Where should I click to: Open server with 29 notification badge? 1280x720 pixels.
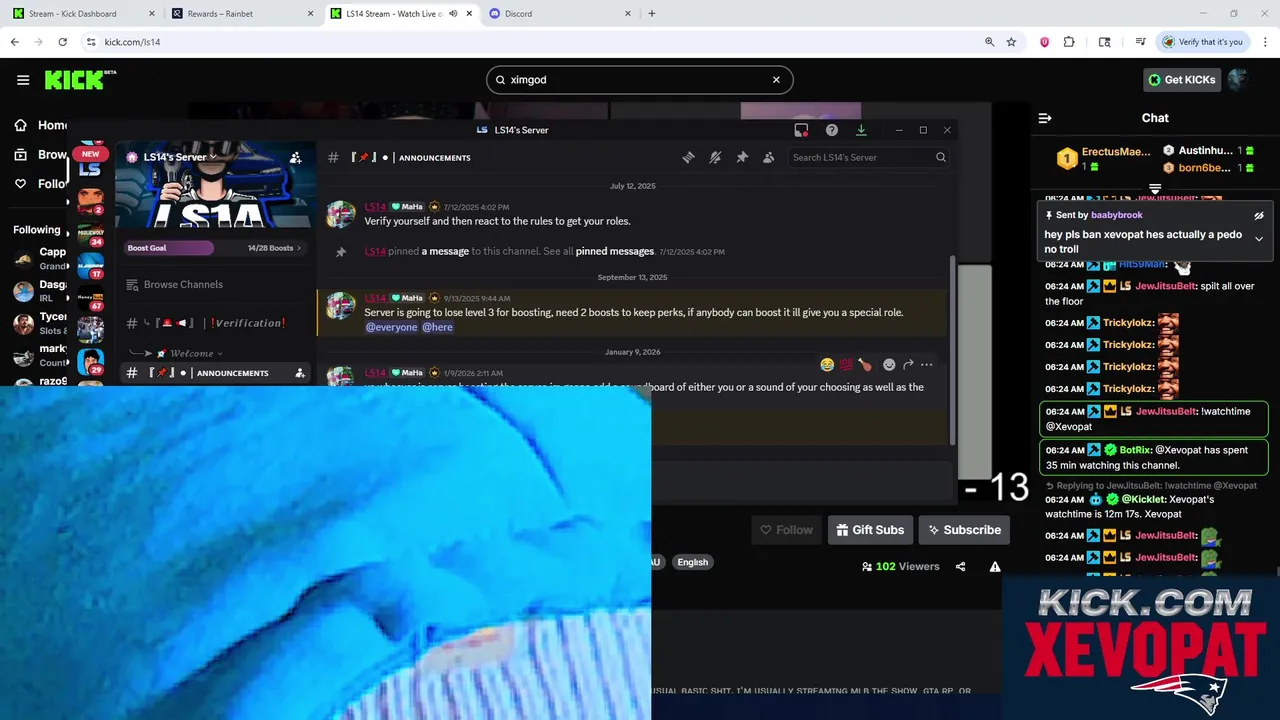[90, 362]
